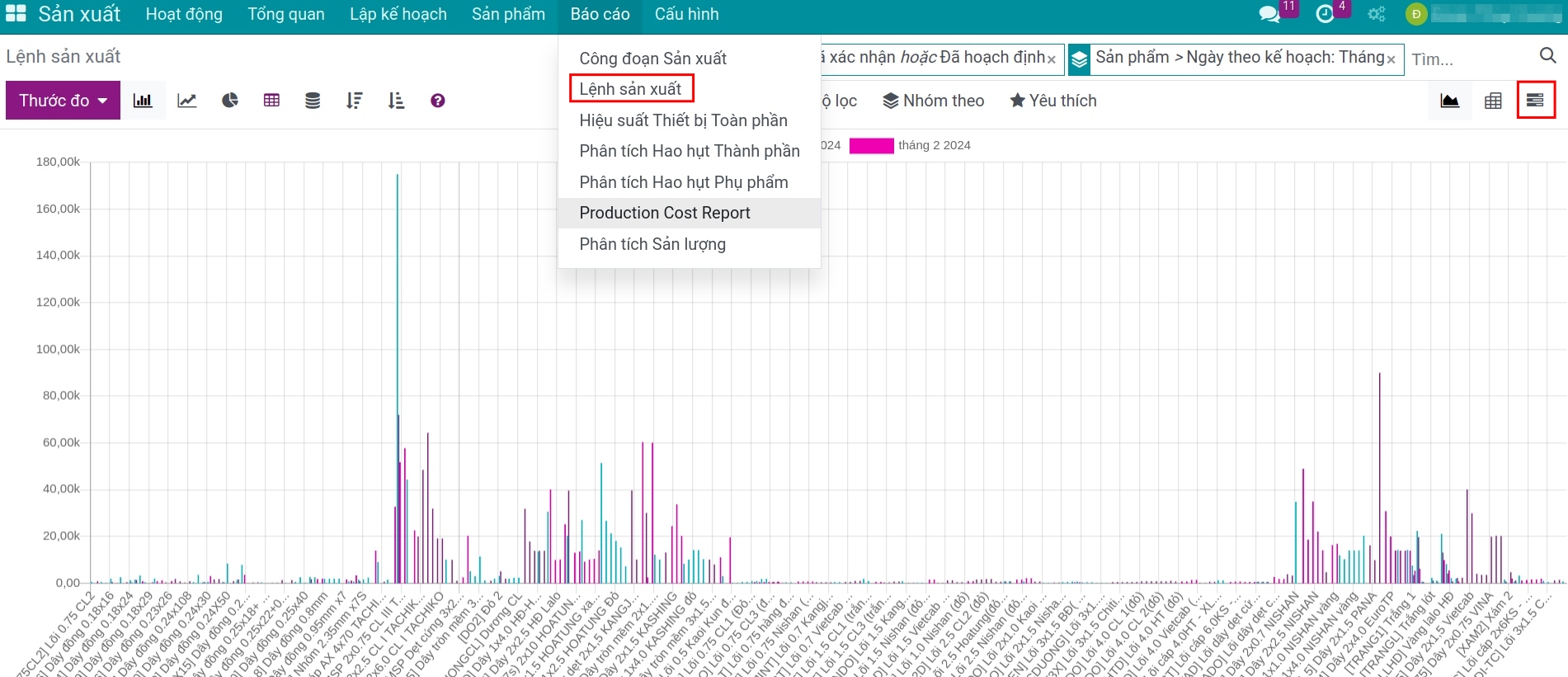Open the Cấu hình menu
This screenshot has width=1568, height=677.
pyautogui.click(x=687, y=14)
